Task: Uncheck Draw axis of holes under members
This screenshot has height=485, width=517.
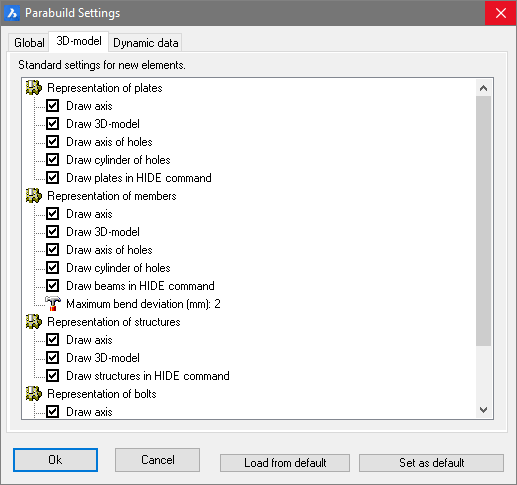Action: pos(53,250)
